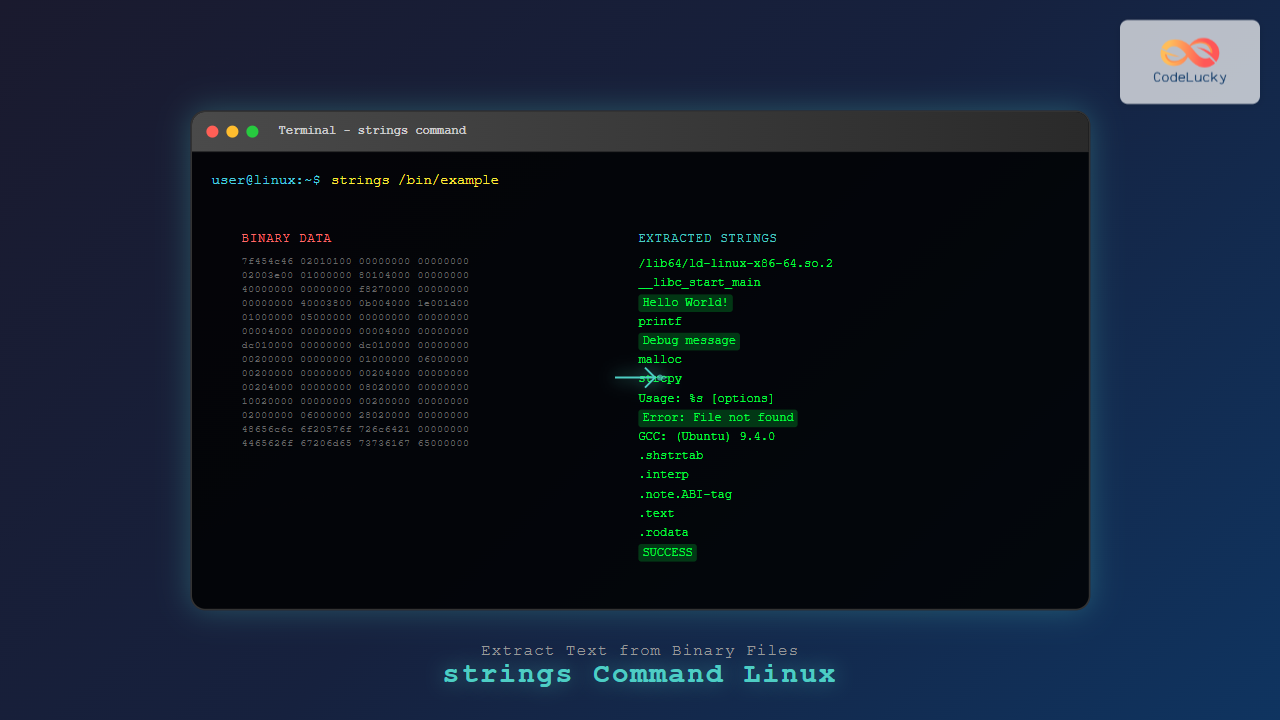Click the first hex row starting with 7f454c46
Screen dimensions: 1280x720
pyautogui.click(x=355, y=261)
